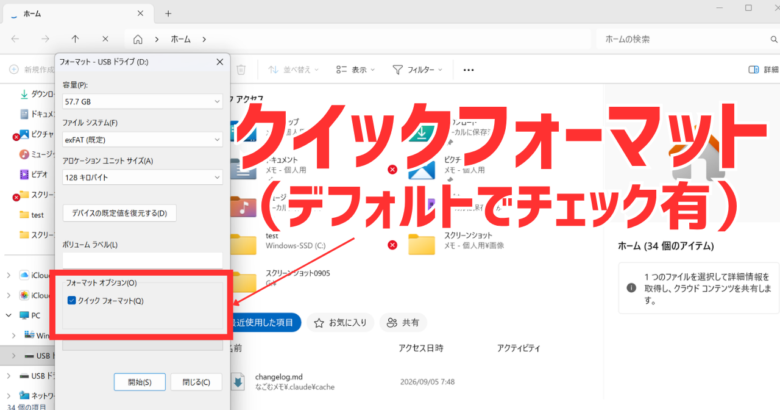Click the back navigation arrow
Viewport: 780px width, 410px height.
tap(15, 39)
